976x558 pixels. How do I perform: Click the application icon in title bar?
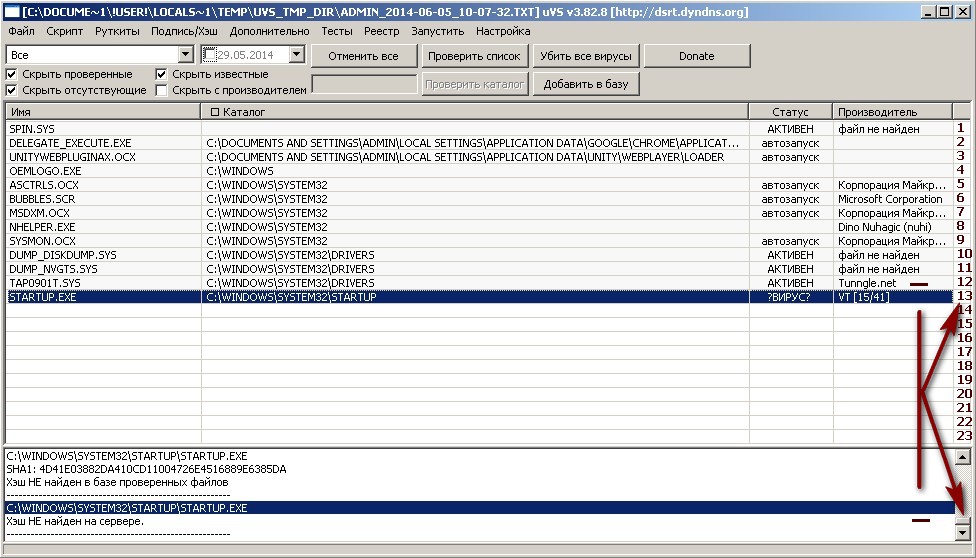pyautogui.click(x=12, y=11)
